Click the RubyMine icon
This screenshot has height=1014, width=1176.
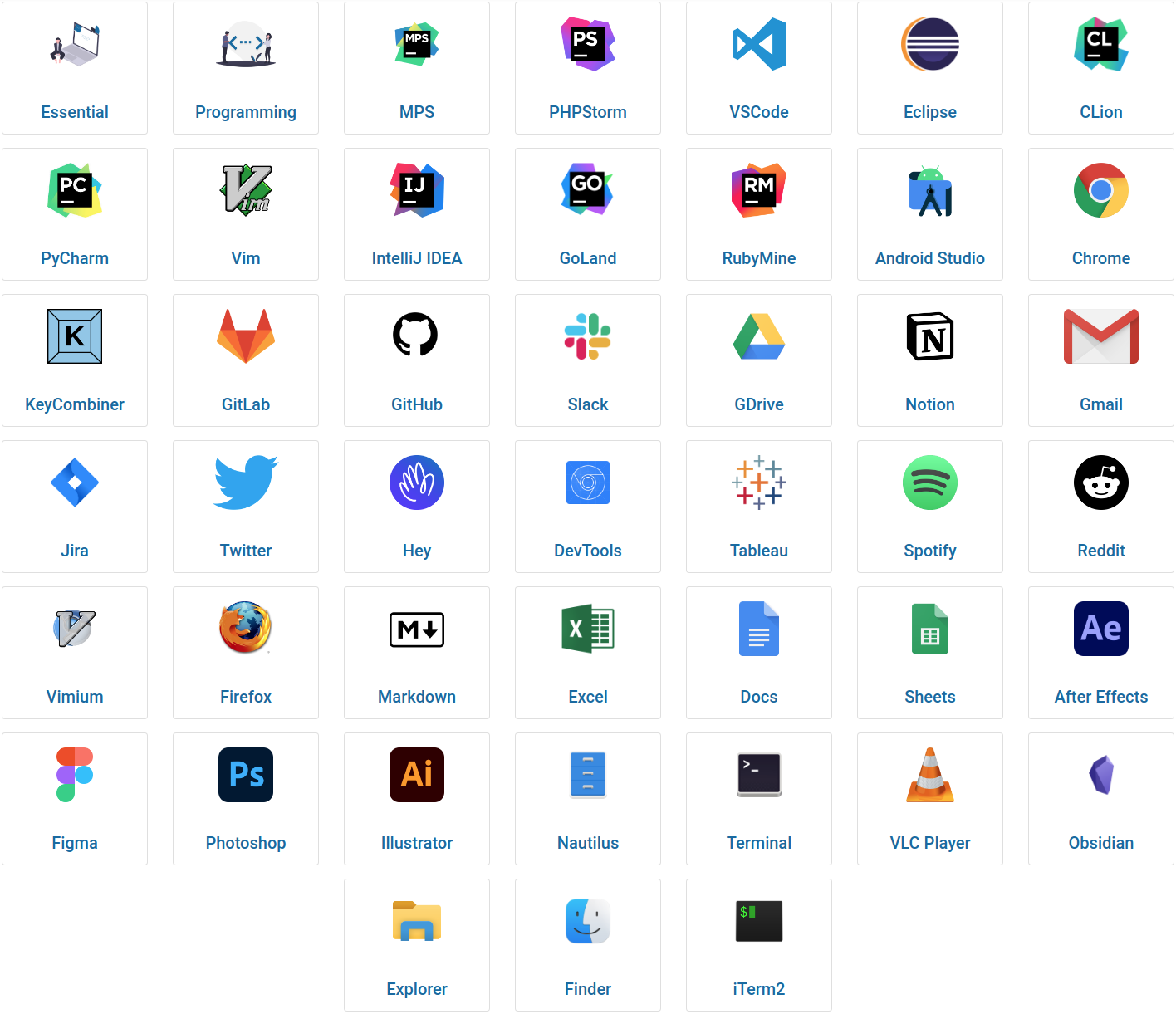pyautogui.click(x=759, y=190)
